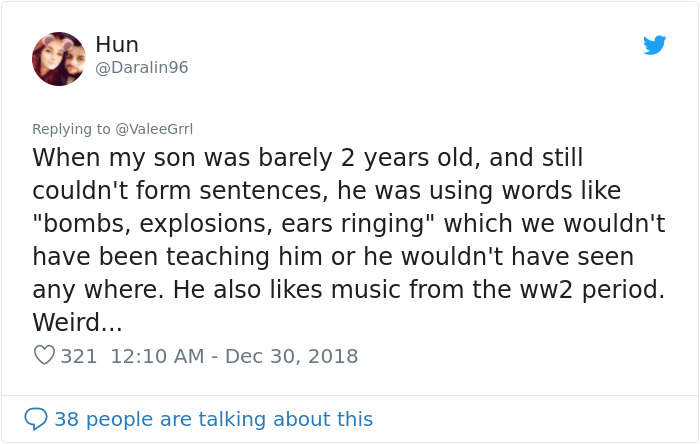
Task: Click the word "Weird..." in the tweet
Action: point(76,324)
